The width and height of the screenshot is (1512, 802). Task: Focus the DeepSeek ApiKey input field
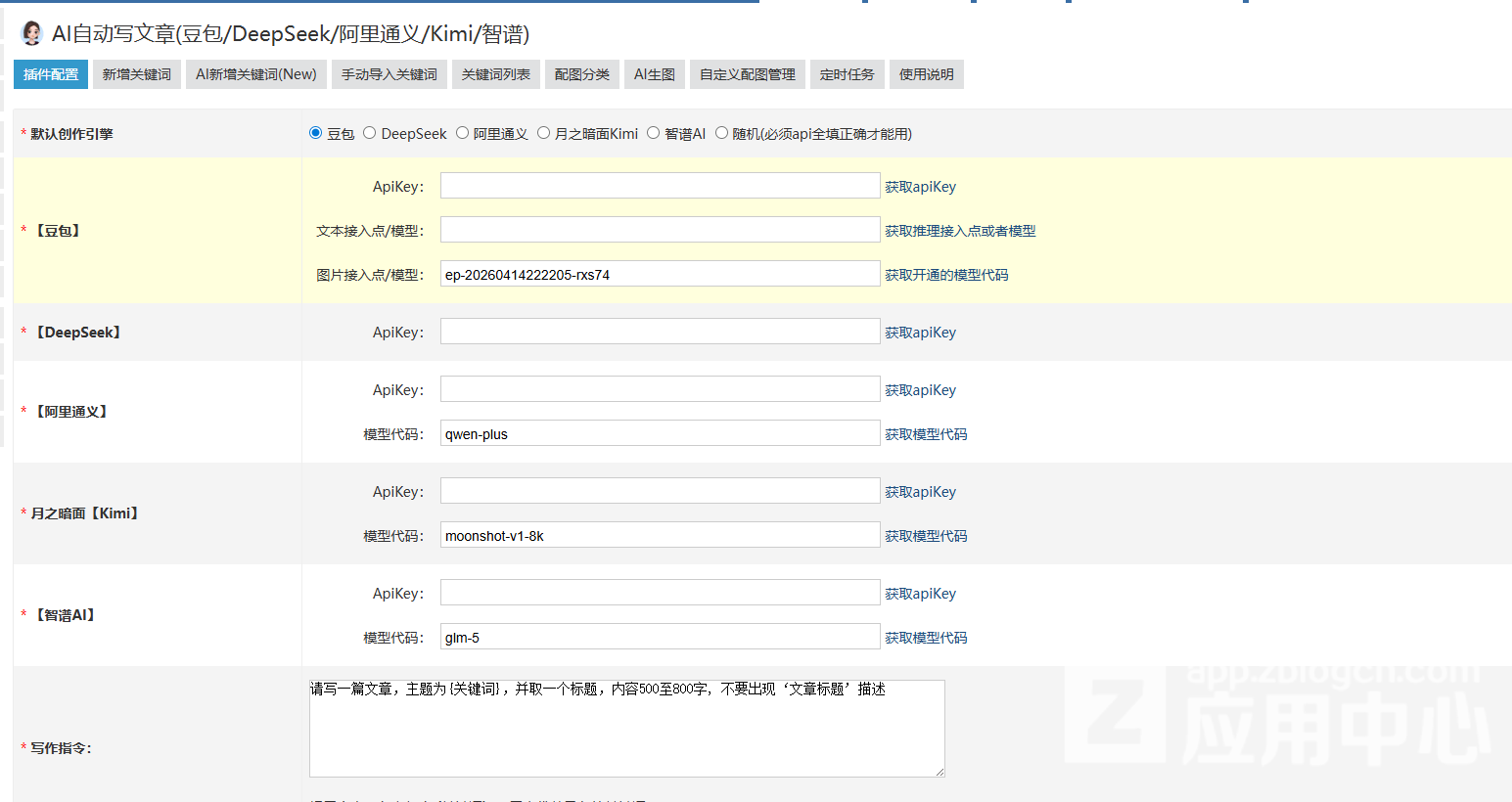point(660,332)
